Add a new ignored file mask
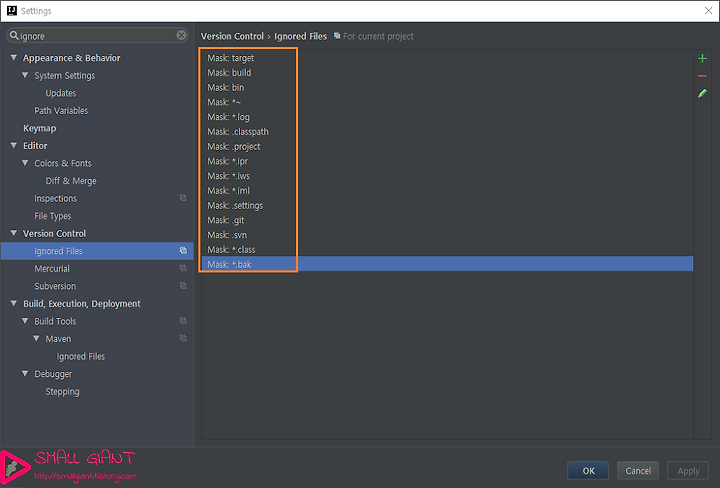This screenshot has height=488, width=720. click(x=702, y=58)
